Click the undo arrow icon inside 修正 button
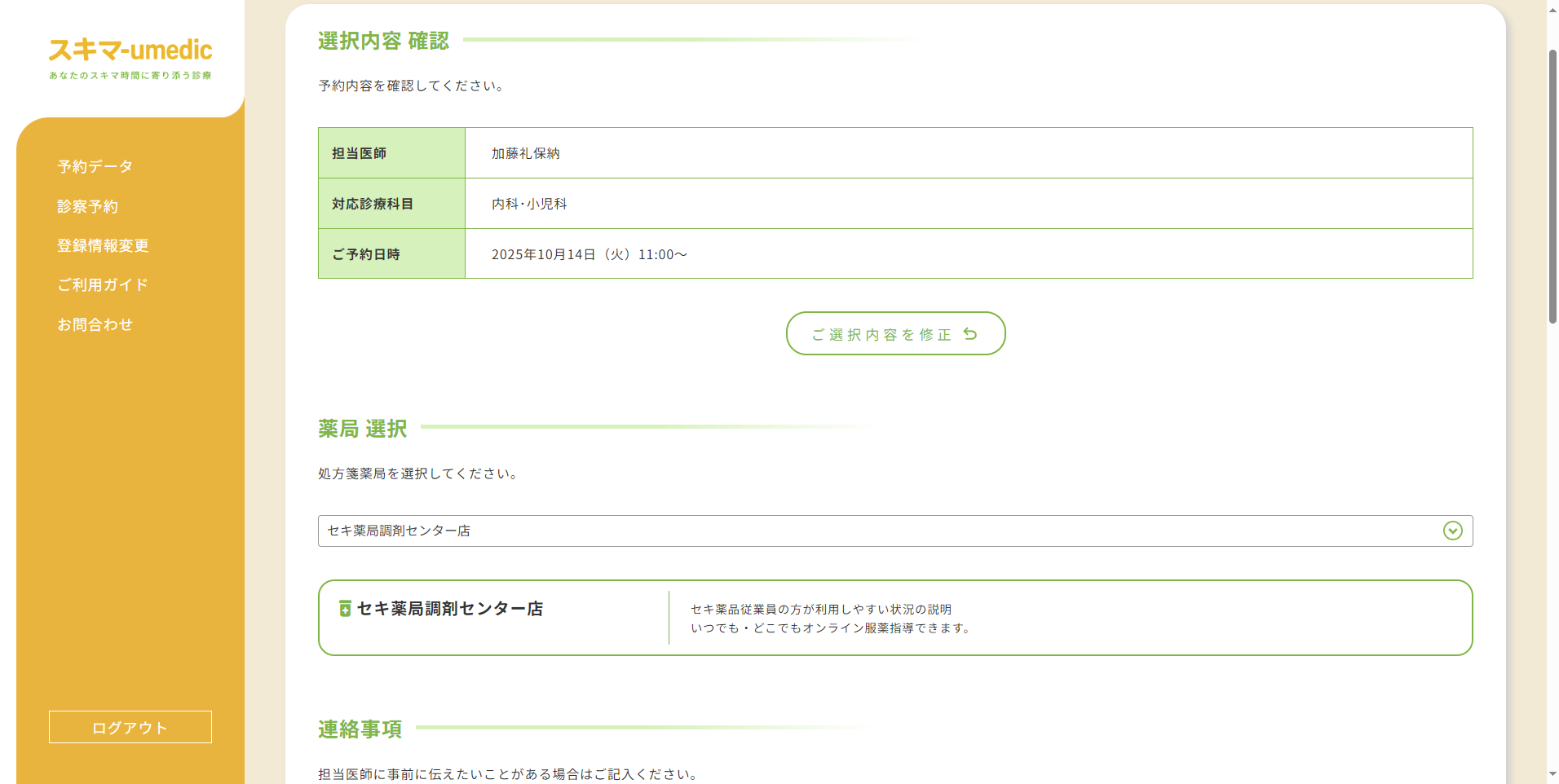 click(969, 333)
